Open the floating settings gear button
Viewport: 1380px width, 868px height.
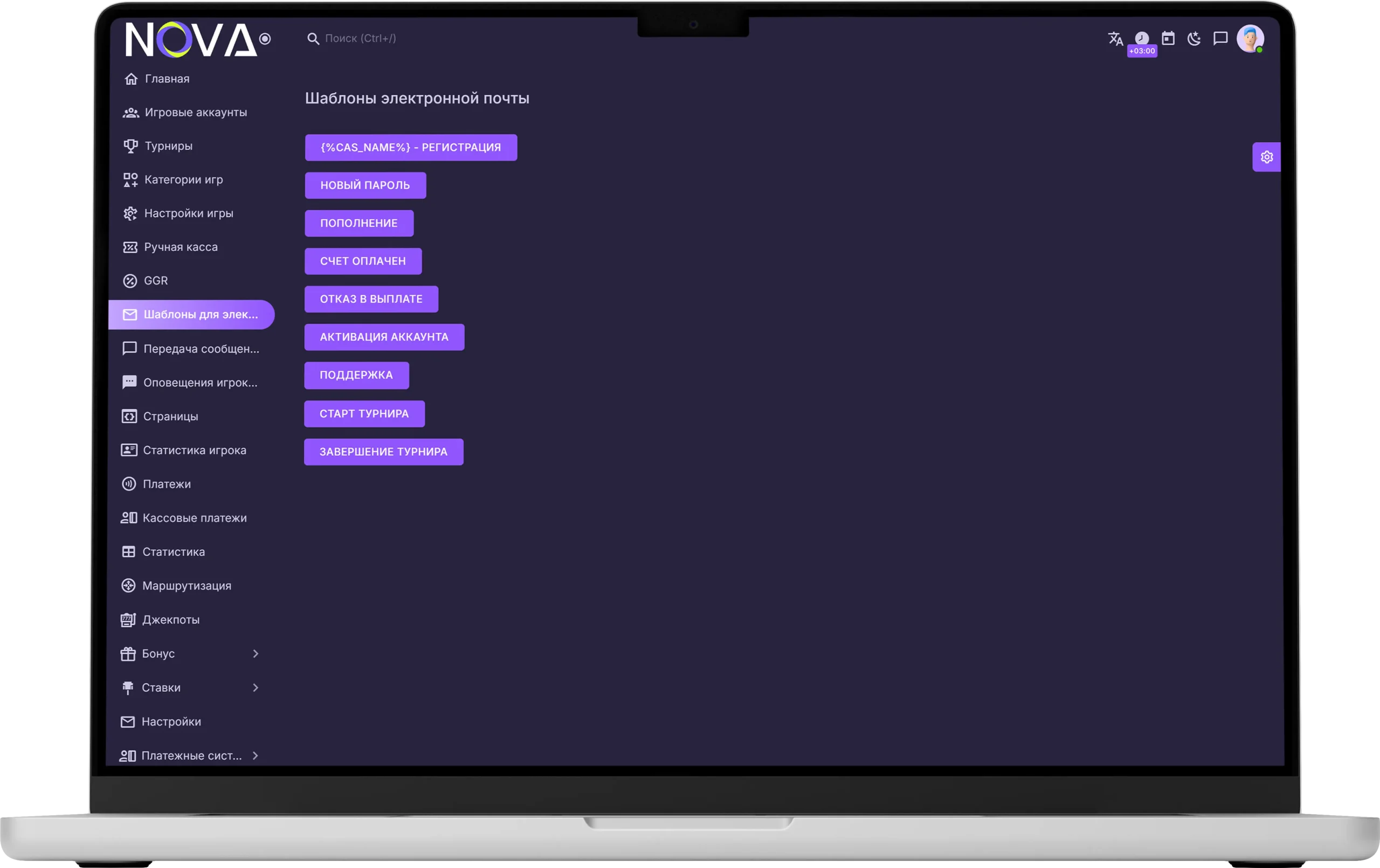click(x=1267, y=157)
